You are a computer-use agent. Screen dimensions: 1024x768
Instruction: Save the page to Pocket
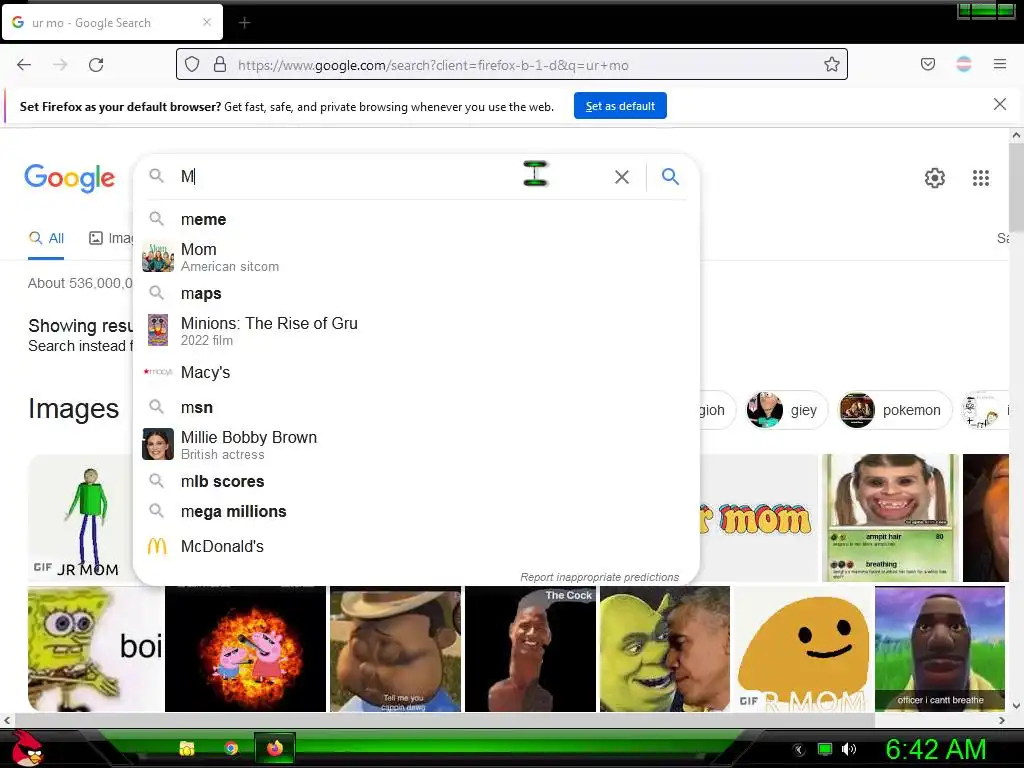928,64
